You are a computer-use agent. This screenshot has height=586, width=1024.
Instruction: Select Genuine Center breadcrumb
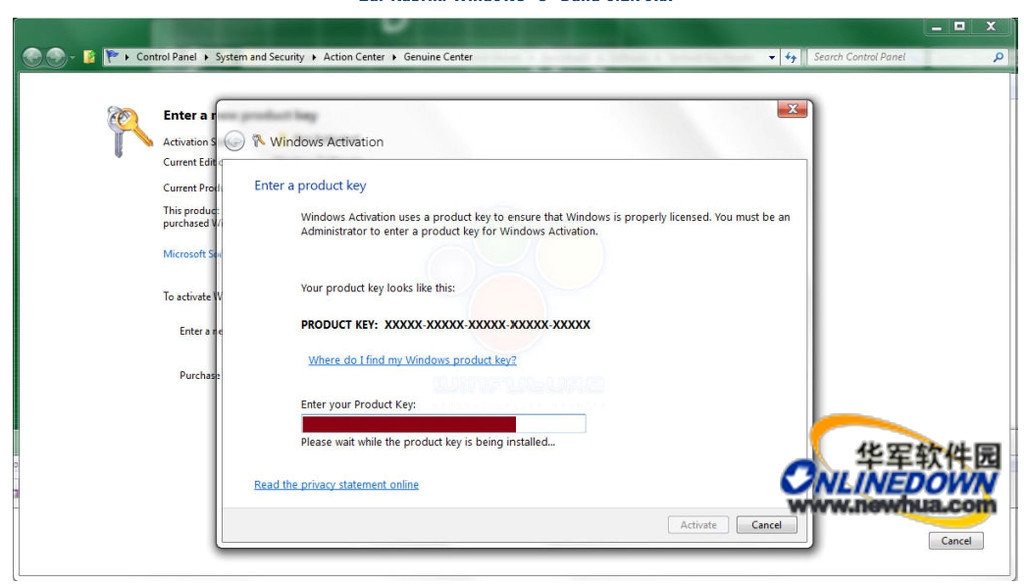(438, 57)
